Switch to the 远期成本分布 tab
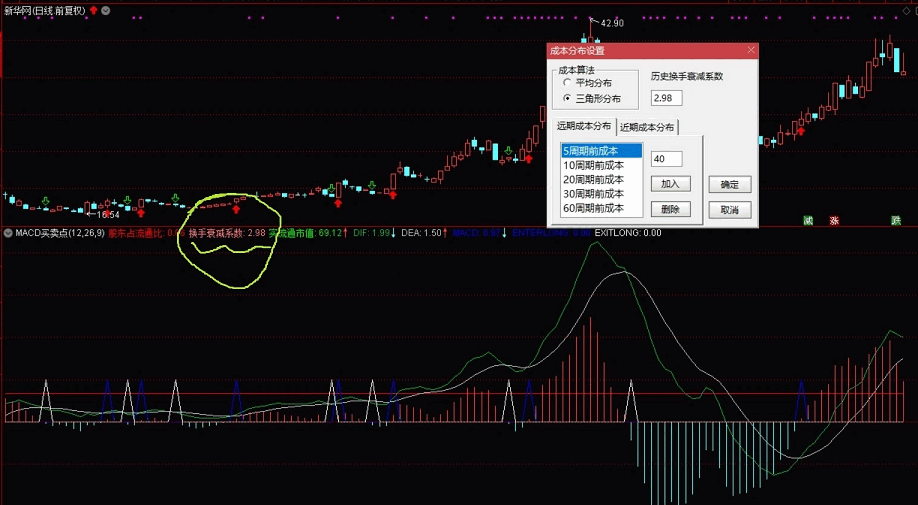918x505 pixels. click(x=583, y=126)
